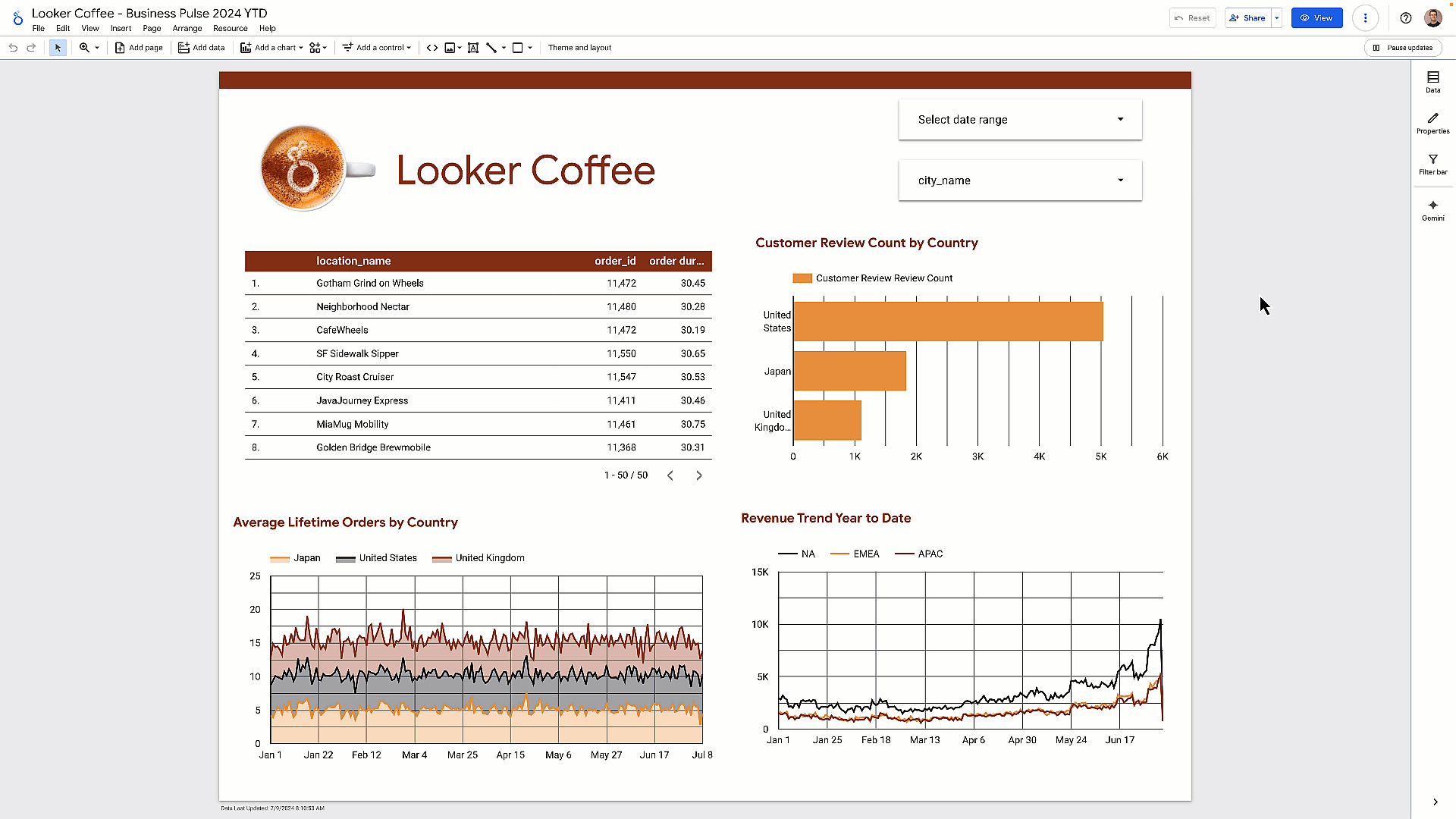Open the Properties panel
Image resolution: width=1456 pixels, height=819 pixels.
coord(1432,123)
